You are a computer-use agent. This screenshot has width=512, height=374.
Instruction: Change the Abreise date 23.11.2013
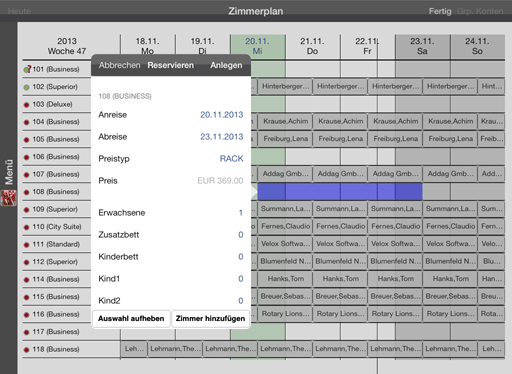coord(222,137)
